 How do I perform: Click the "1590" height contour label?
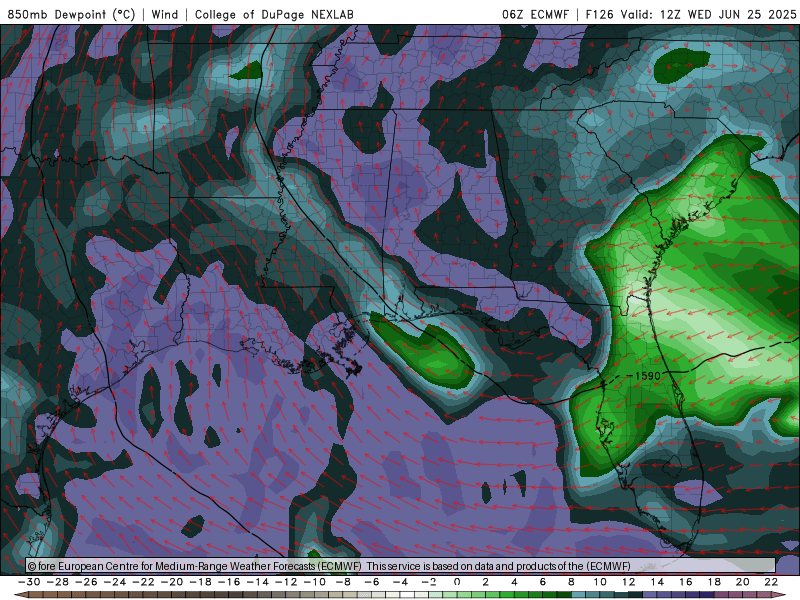(647, 376)
